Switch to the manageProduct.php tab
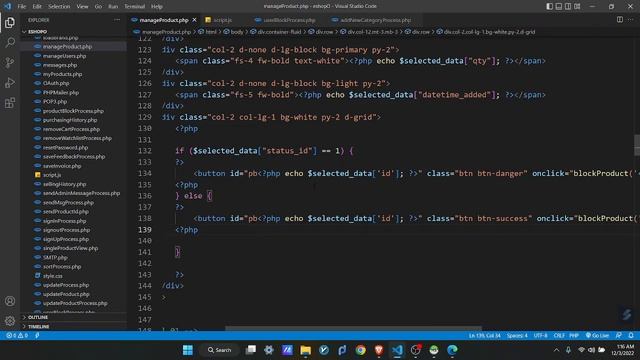The width and height of the screenshot is (640, 360). click(x=164, y=20)
